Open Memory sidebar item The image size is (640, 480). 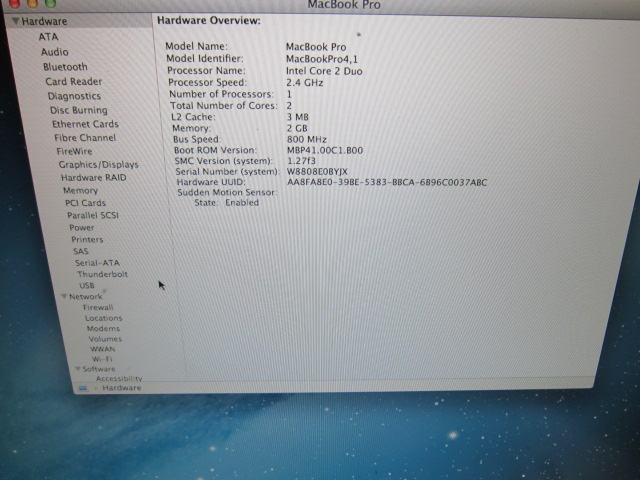80,191
